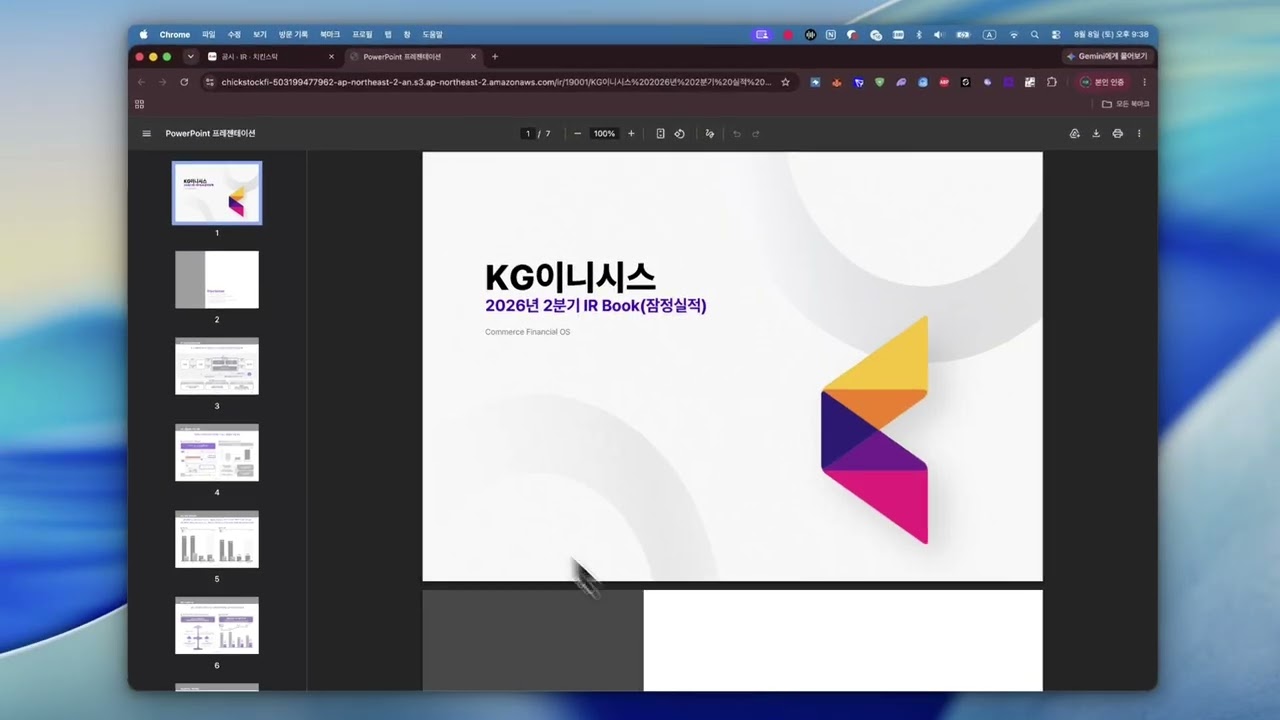Open the annotation draw tool

click(710, 134)
